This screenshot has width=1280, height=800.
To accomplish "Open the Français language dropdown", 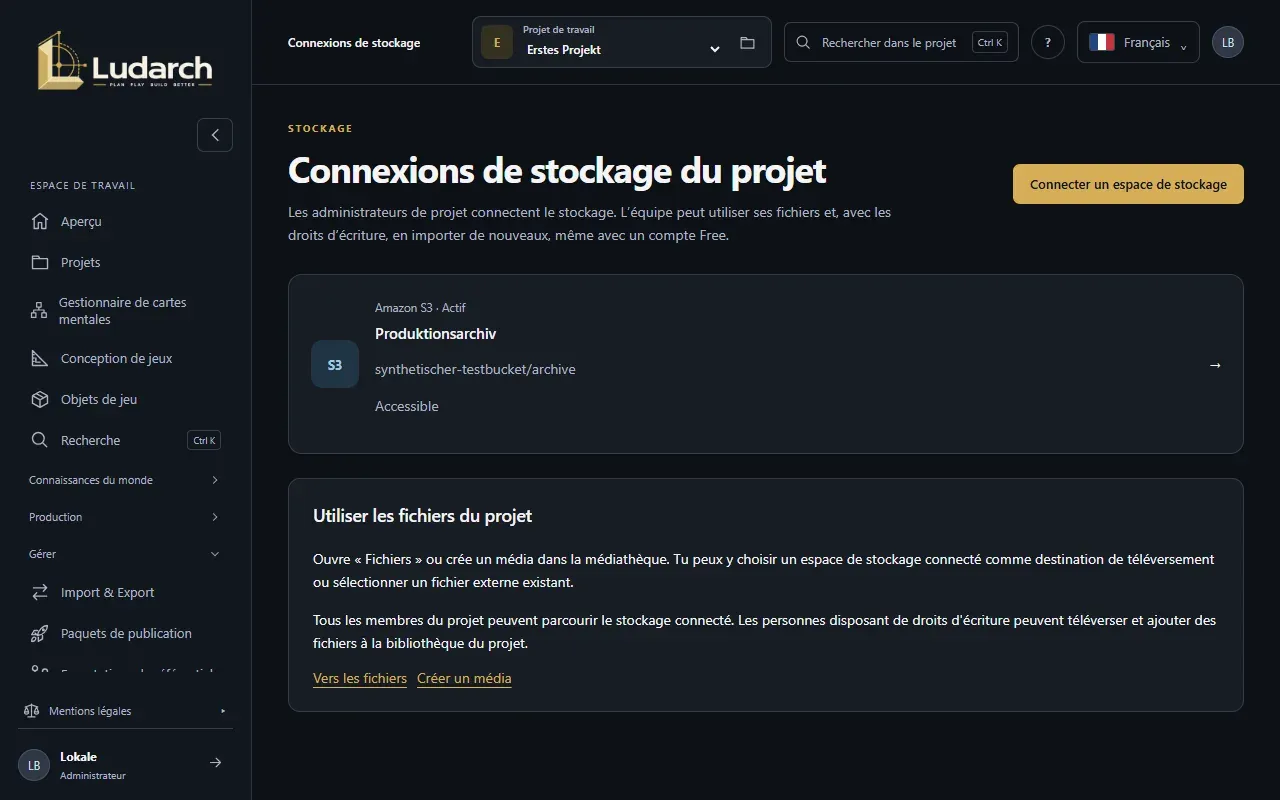I will 1138,42.
